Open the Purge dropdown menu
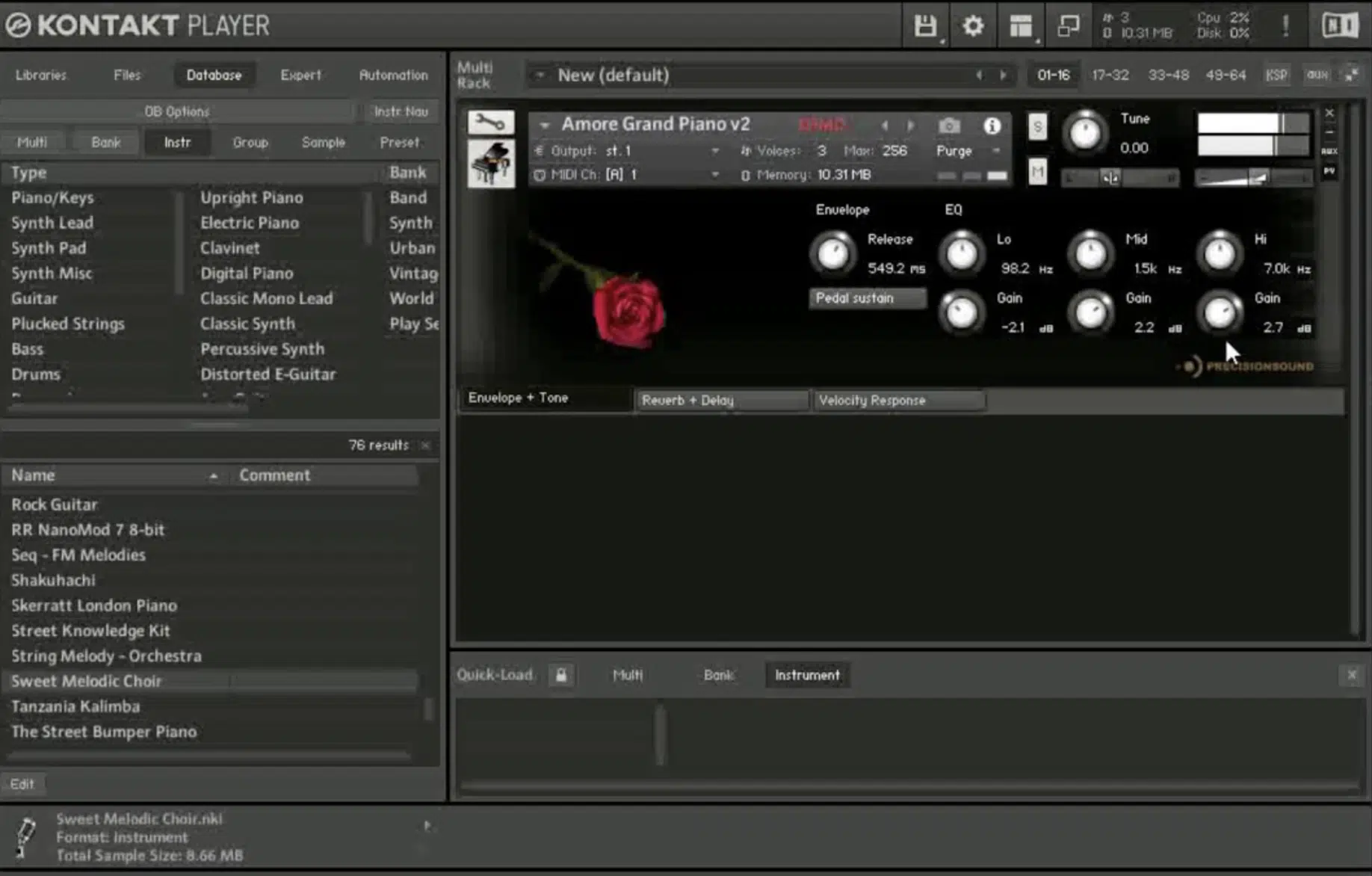This screenshot has width=1372, height=876. 996,151
